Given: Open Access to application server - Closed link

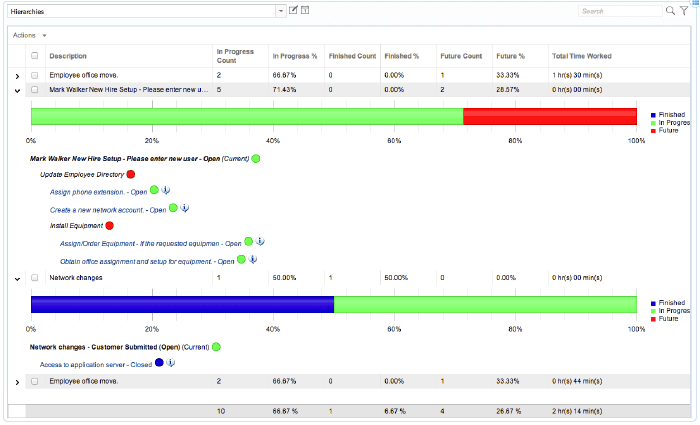Looking at the screenshot, I should [96, 365].
